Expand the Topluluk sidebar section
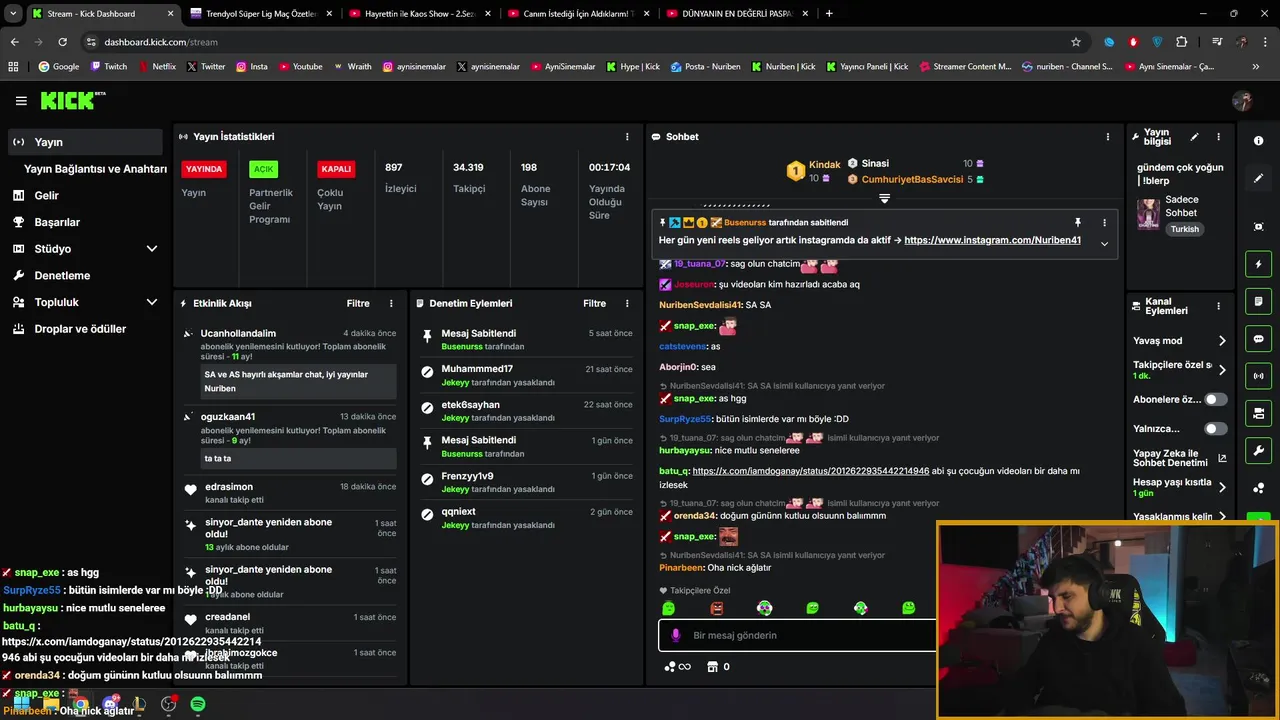 pyautogui.click(x=152, y=302)
